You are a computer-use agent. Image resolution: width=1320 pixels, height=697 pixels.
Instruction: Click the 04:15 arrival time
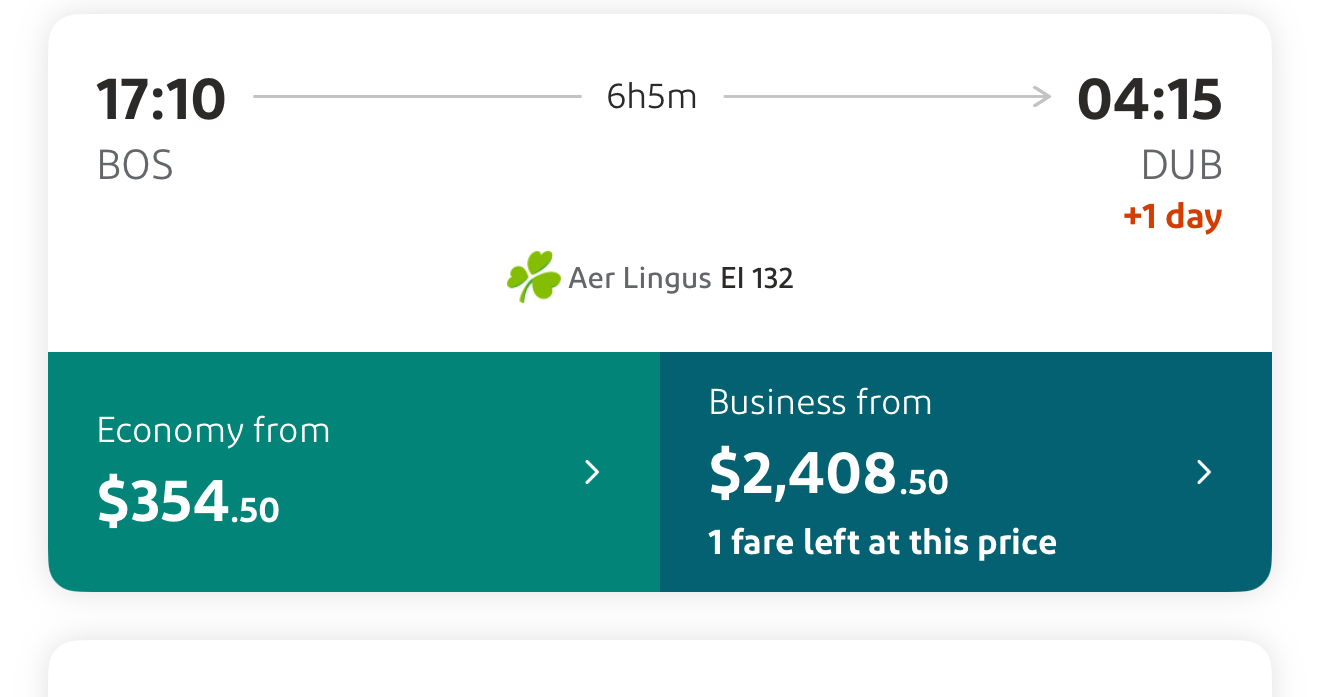pyautogui.click(x=1149, y=99)
